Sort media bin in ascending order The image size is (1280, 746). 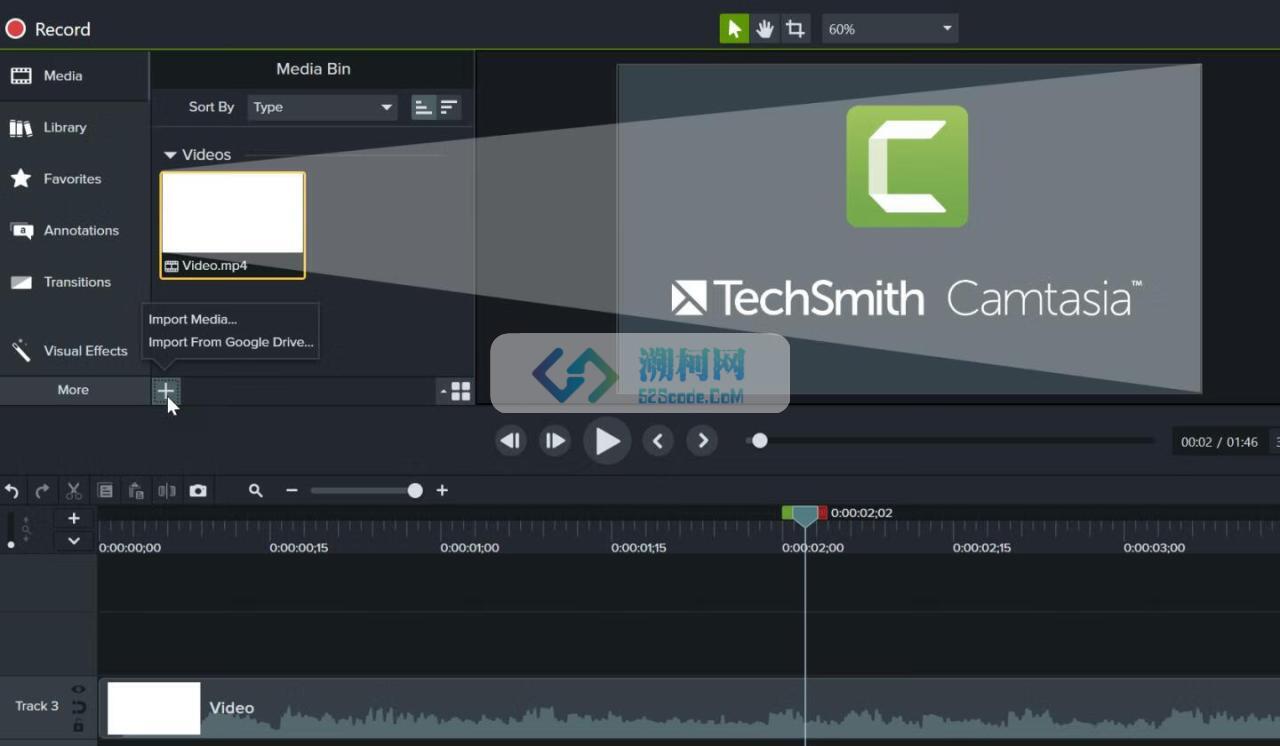click(x=424, y=107)
